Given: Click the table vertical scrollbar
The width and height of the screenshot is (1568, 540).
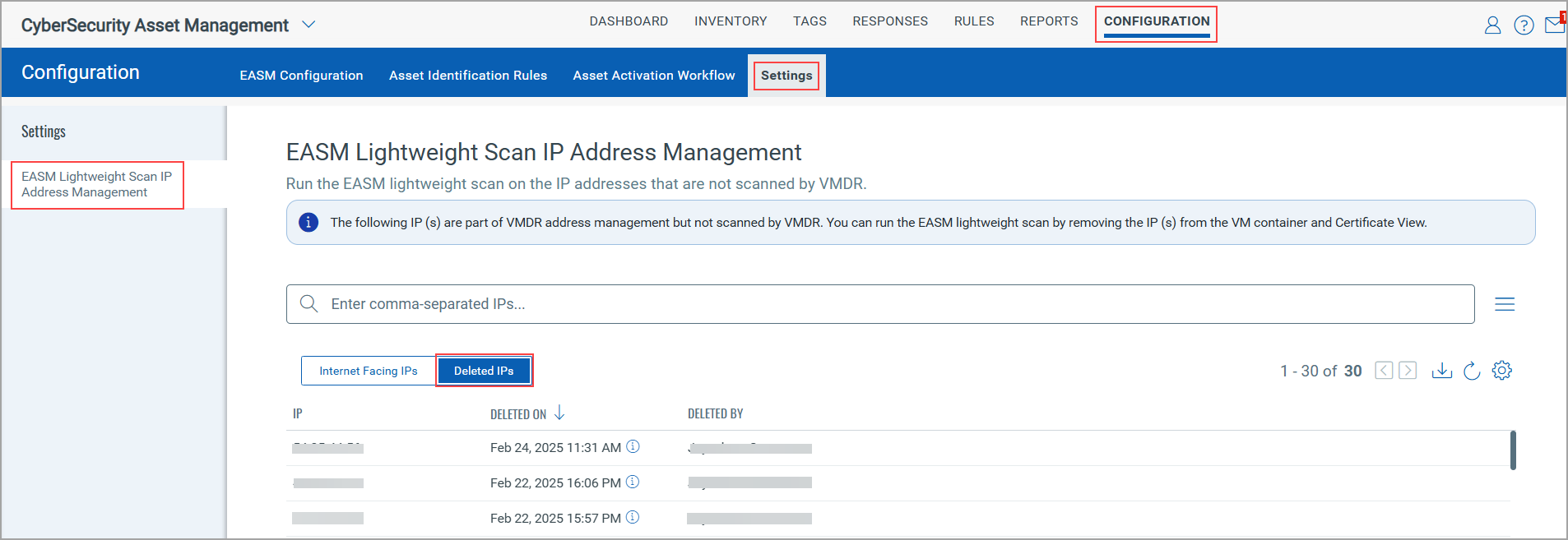Looking at the screenshot, I should (x=1513, y=450).
